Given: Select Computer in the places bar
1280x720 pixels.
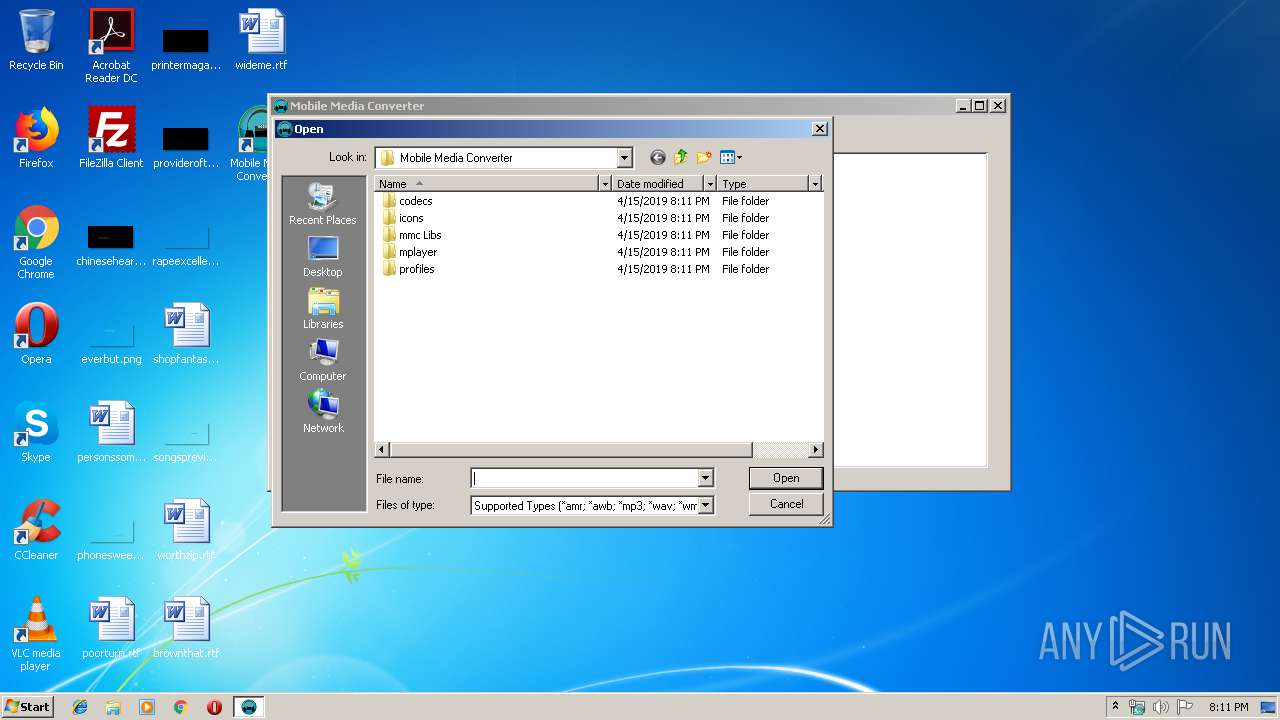Looking at the screenshot, I should 322,360.
